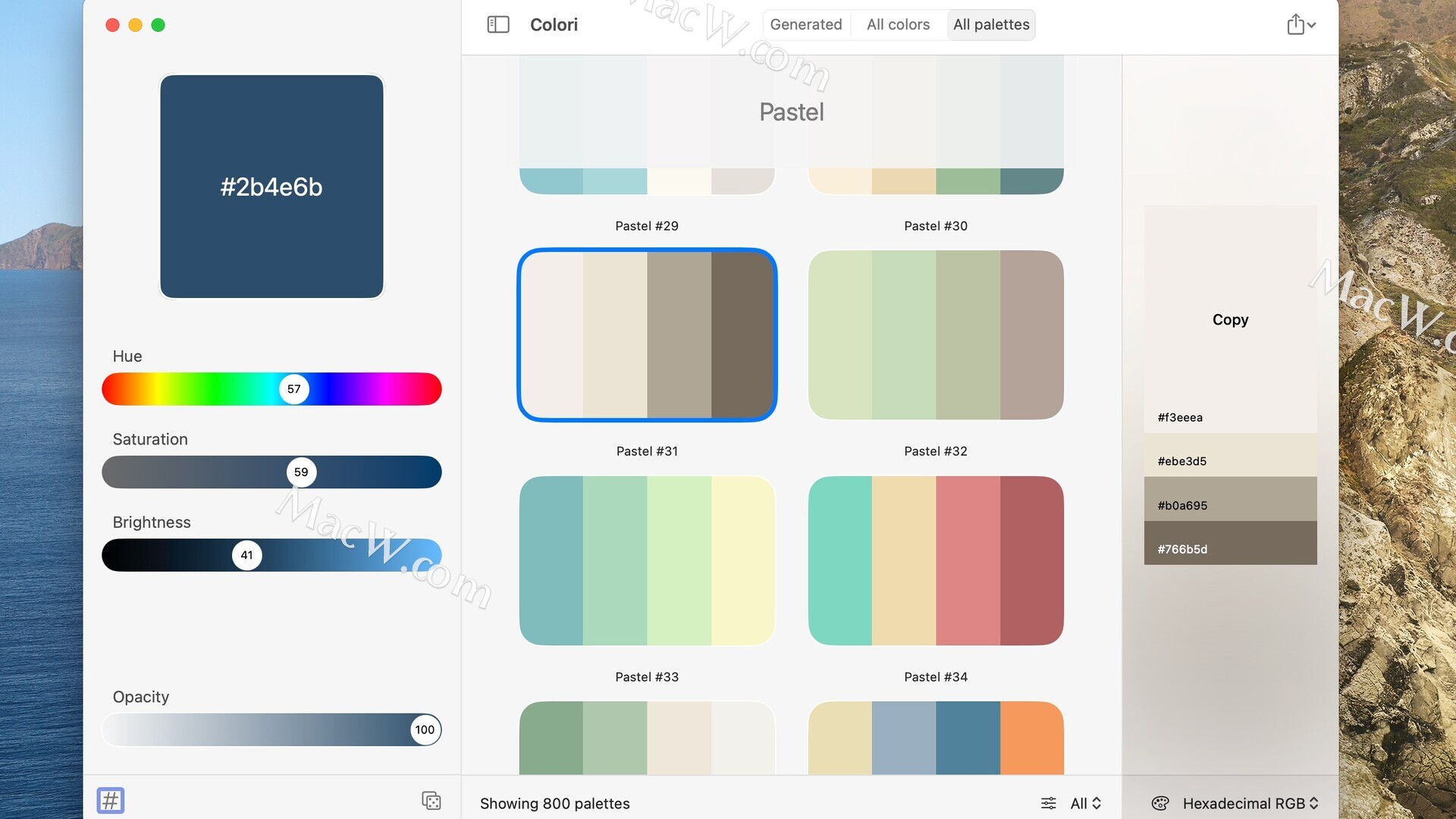
Task: Switch to the Generated tab
Action: click(x=806, y=24)
